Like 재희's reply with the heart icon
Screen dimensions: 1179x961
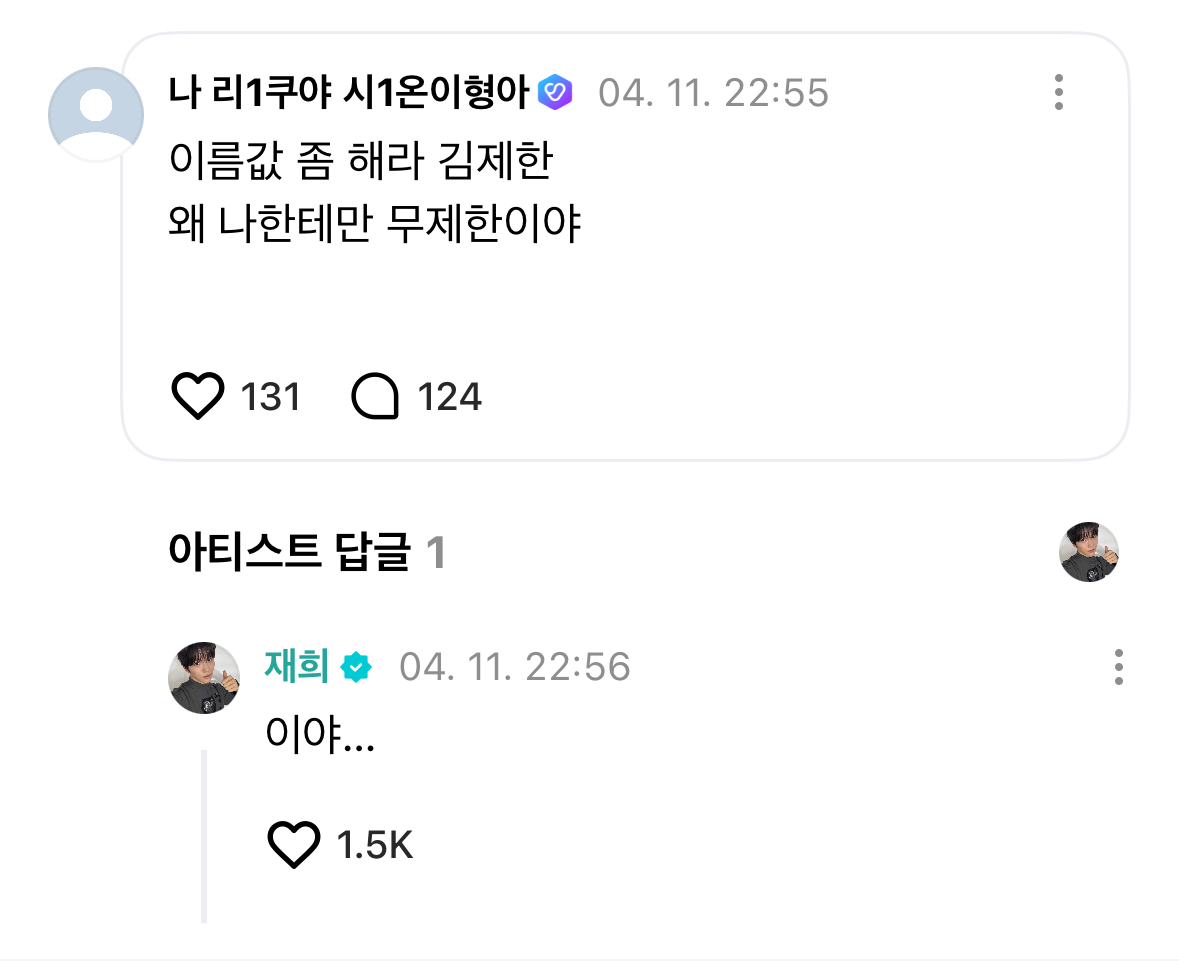(x=294, y=844)
